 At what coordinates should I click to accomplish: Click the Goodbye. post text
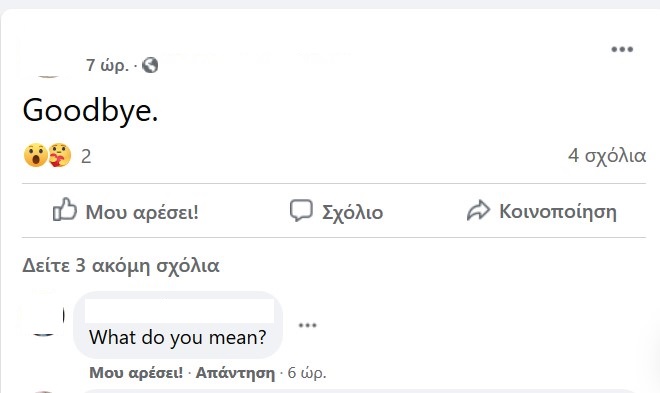90,110
